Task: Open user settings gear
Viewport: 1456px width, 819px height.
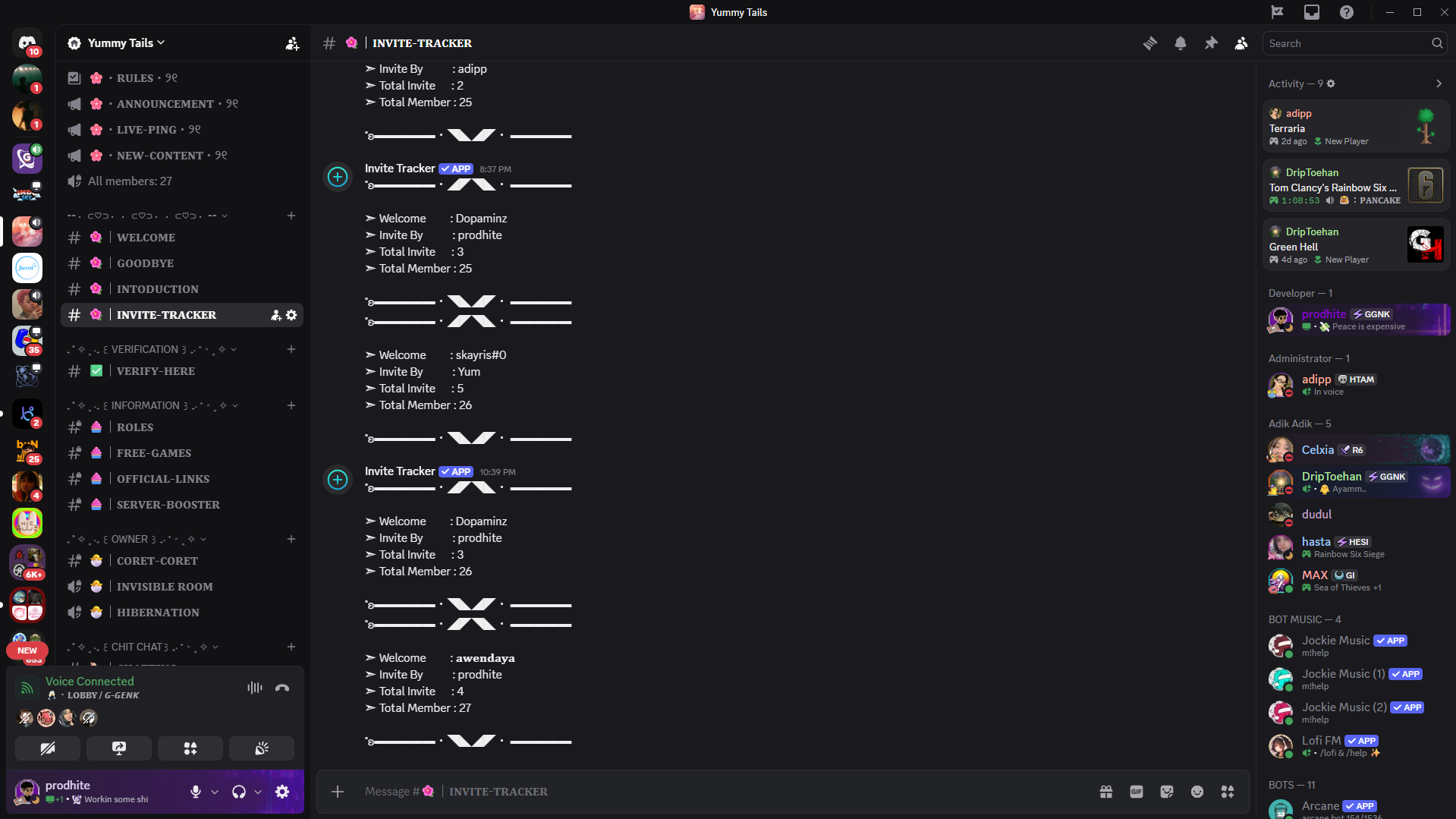Action: 282,792
